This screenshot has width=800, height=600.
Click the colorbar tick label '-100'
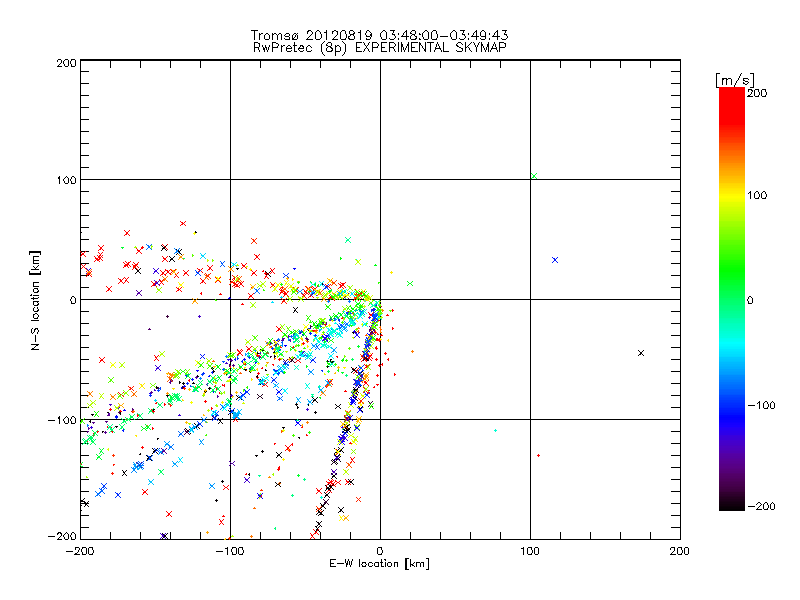(x=761, y=405)
